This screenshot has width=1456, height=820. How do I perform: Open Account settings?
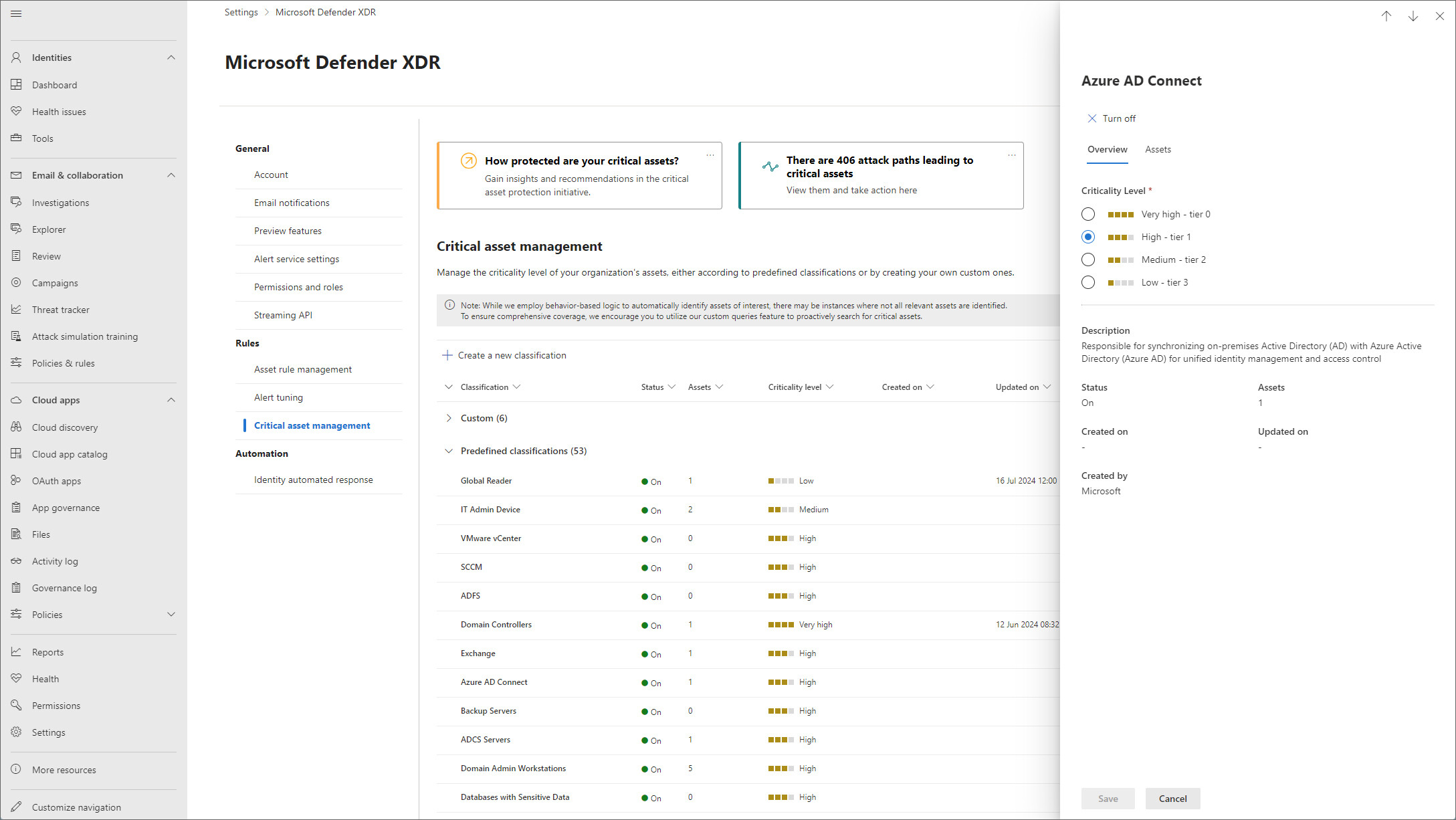(271, 175)
